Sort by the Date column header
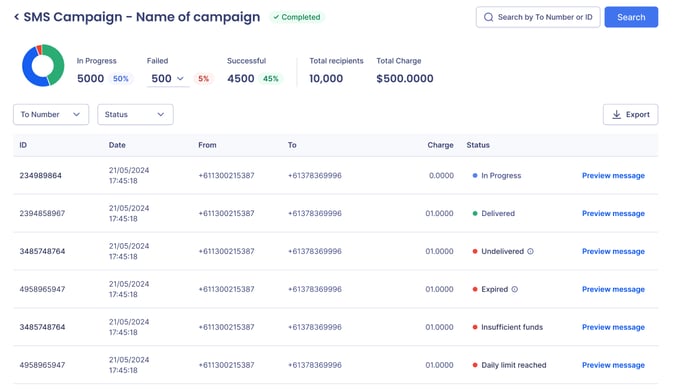The width and height of the screenshot is (688, 390). [117, 145]
